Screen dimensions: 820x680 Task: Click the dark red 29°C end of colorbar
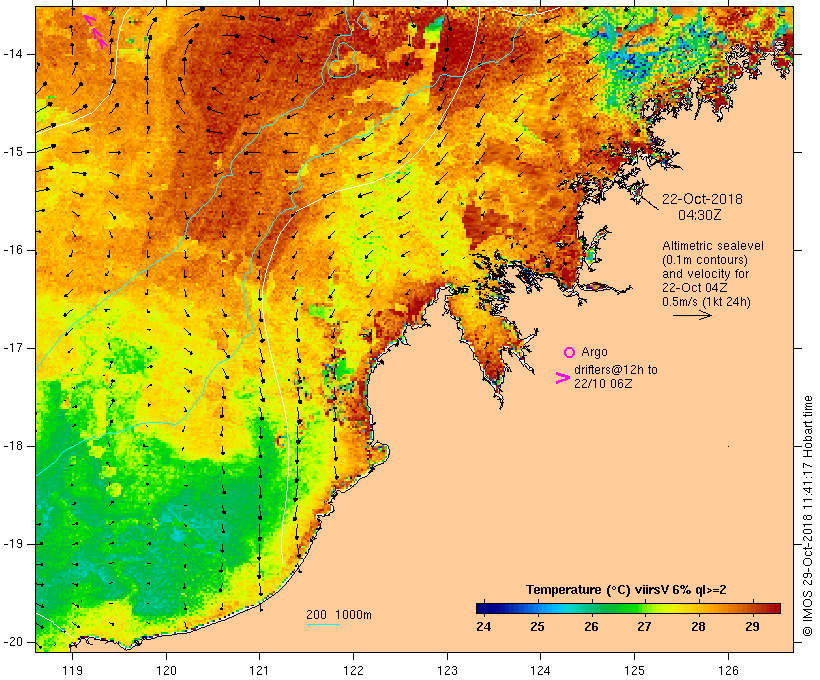(x=775, y=608)
